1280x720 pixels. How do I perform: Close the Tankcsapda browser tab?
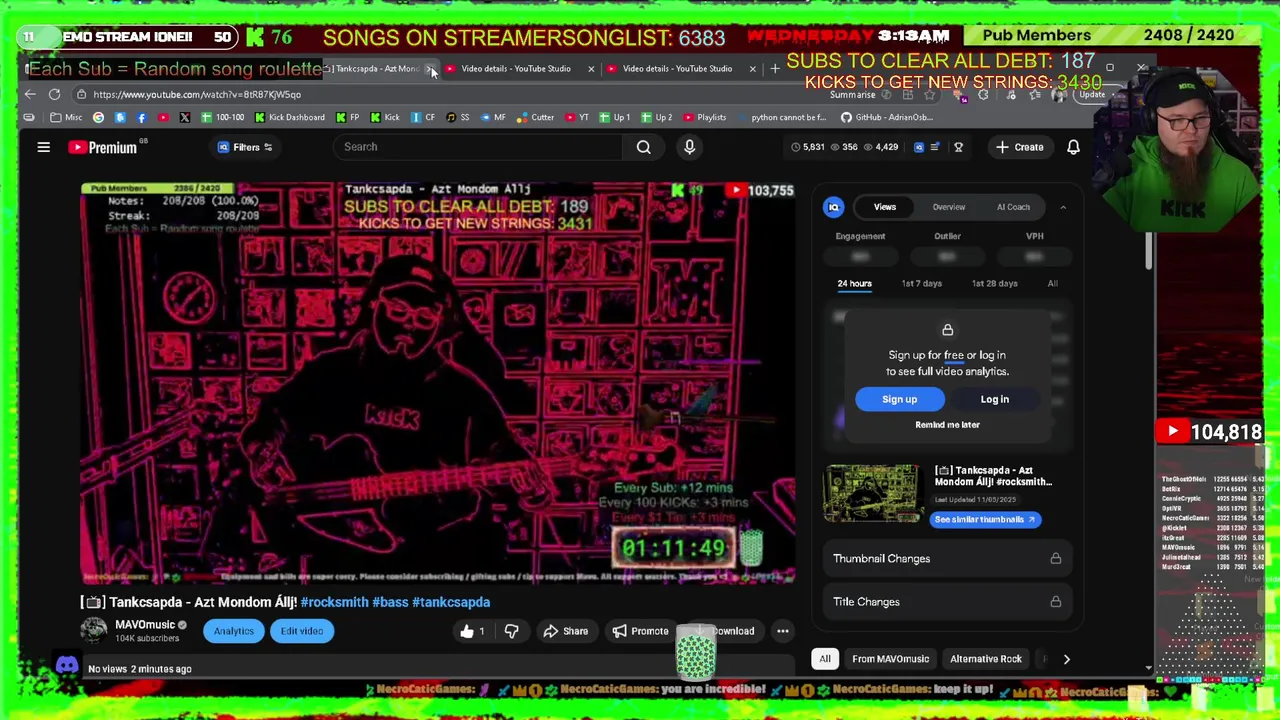[x=429, y=69]
